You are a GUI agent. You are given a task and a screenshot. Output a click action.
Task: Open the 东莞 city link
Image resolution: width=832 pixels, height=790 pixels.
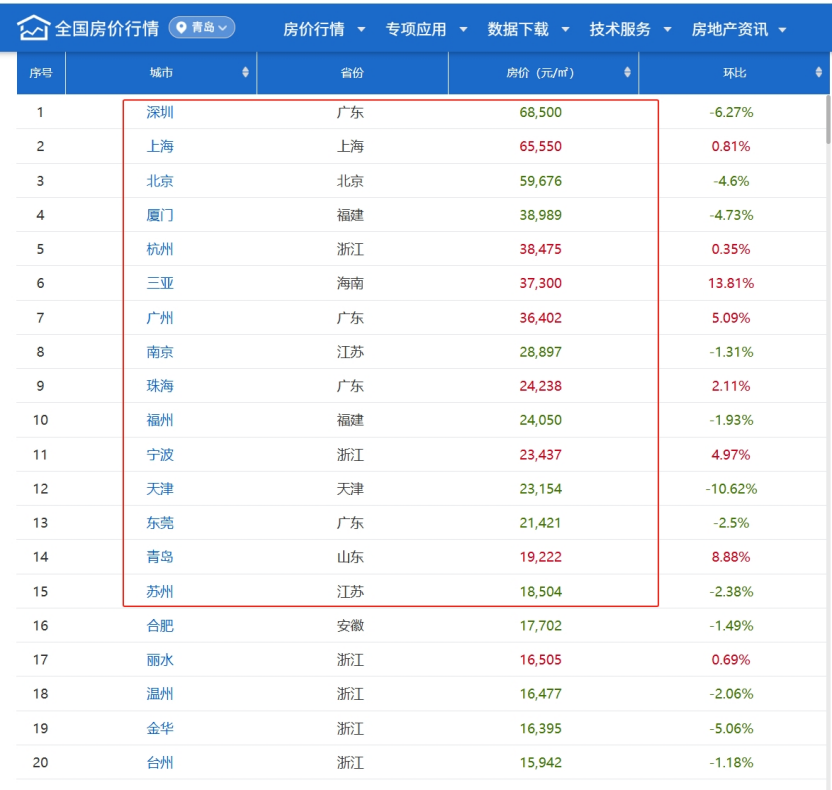click(x=160, y=523)
